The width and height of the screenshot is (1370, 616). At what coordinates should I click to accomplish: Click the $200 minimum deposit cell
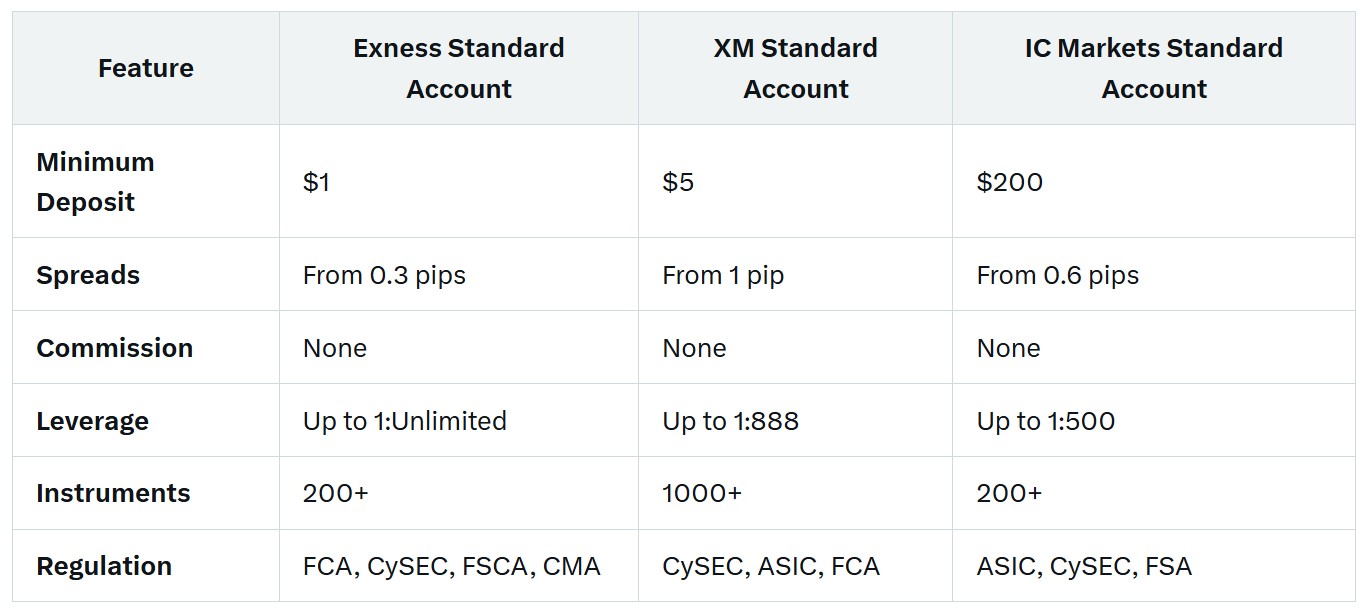[1010, 182]
